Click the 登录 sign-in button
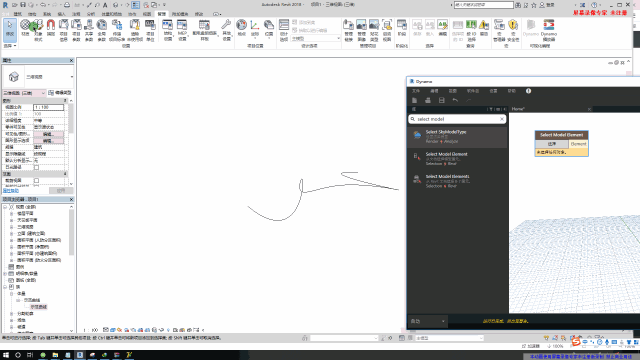The image size is (640, 360). coord(547,5)
